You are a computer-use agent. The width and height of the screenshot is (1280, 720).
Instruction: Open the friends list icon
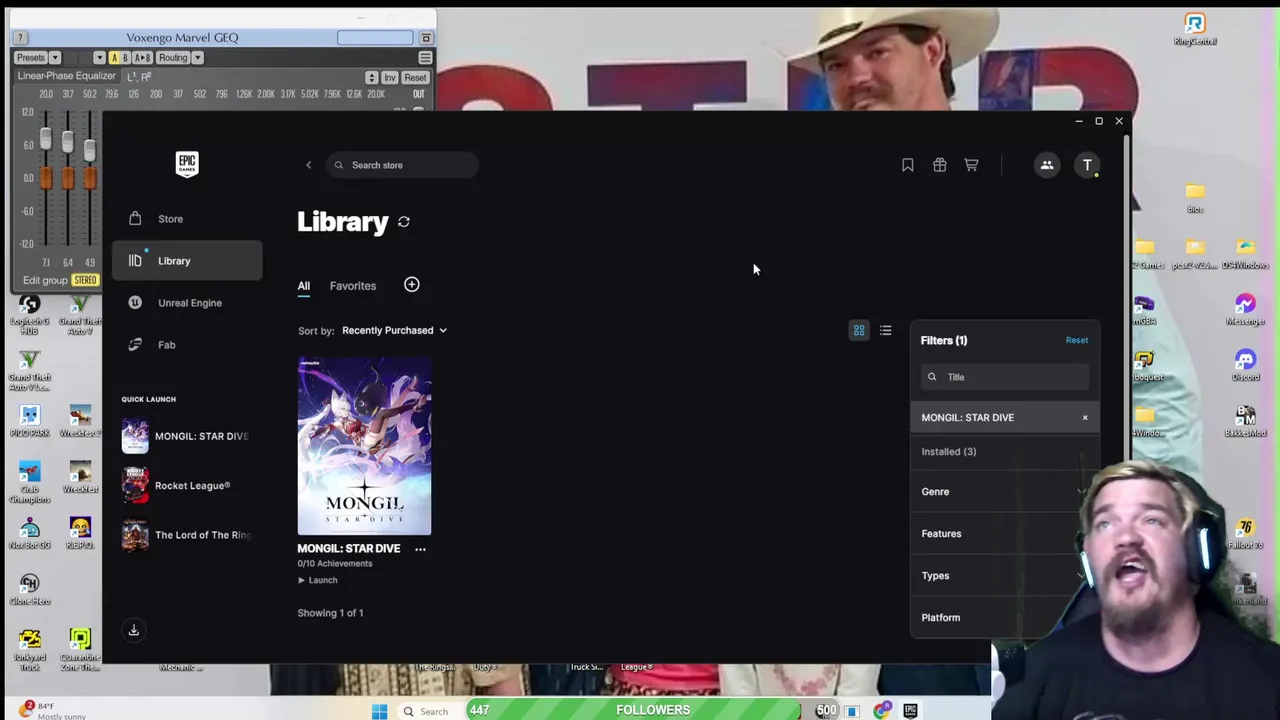pos(1047,165)
